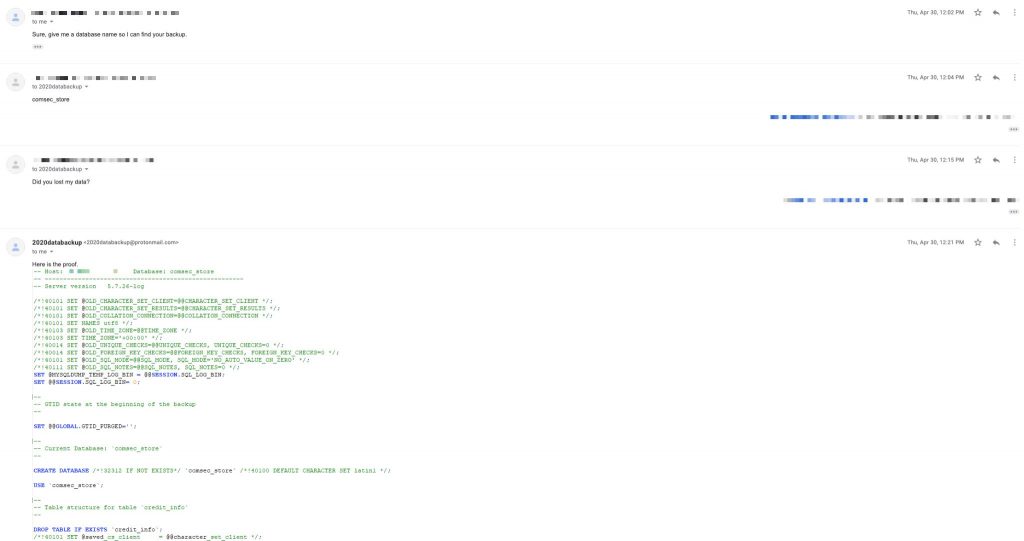
Task: Show trimmed content under 'Did you lost my data?'
Action: coord(1013,212)
